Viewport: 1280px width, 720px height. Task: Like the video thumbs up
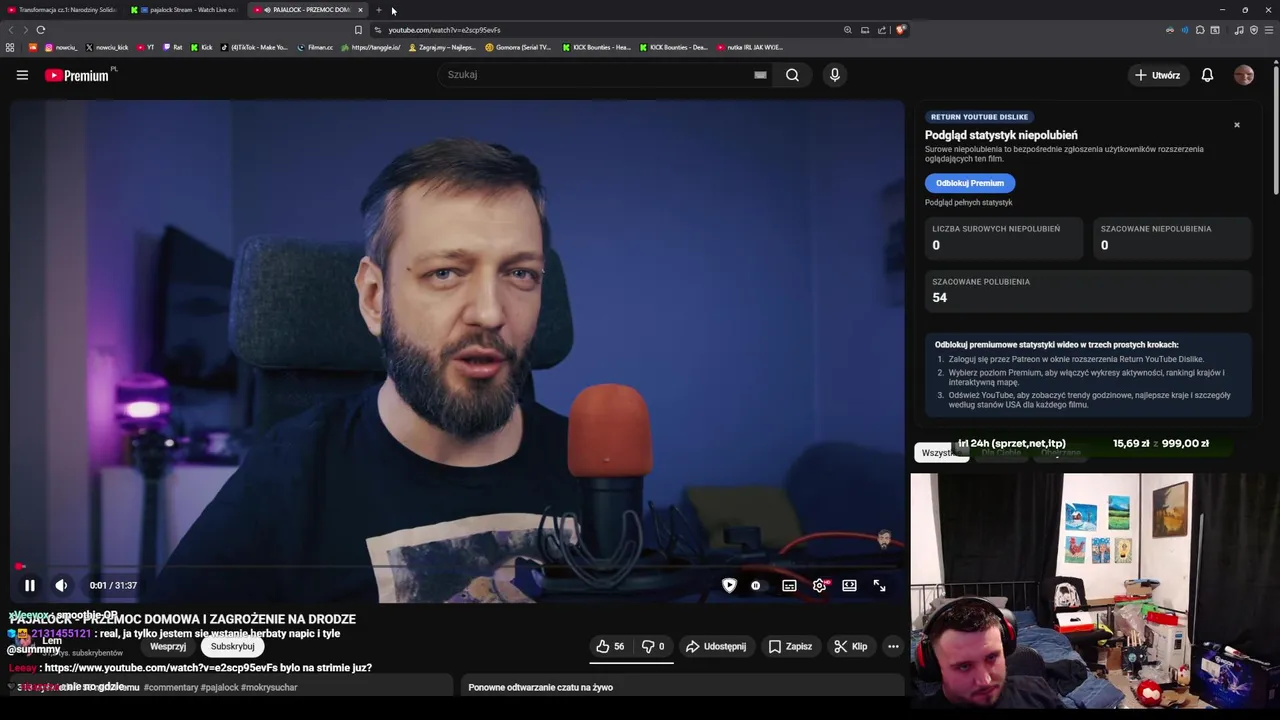pyautogui.click(x=610, y=647)
